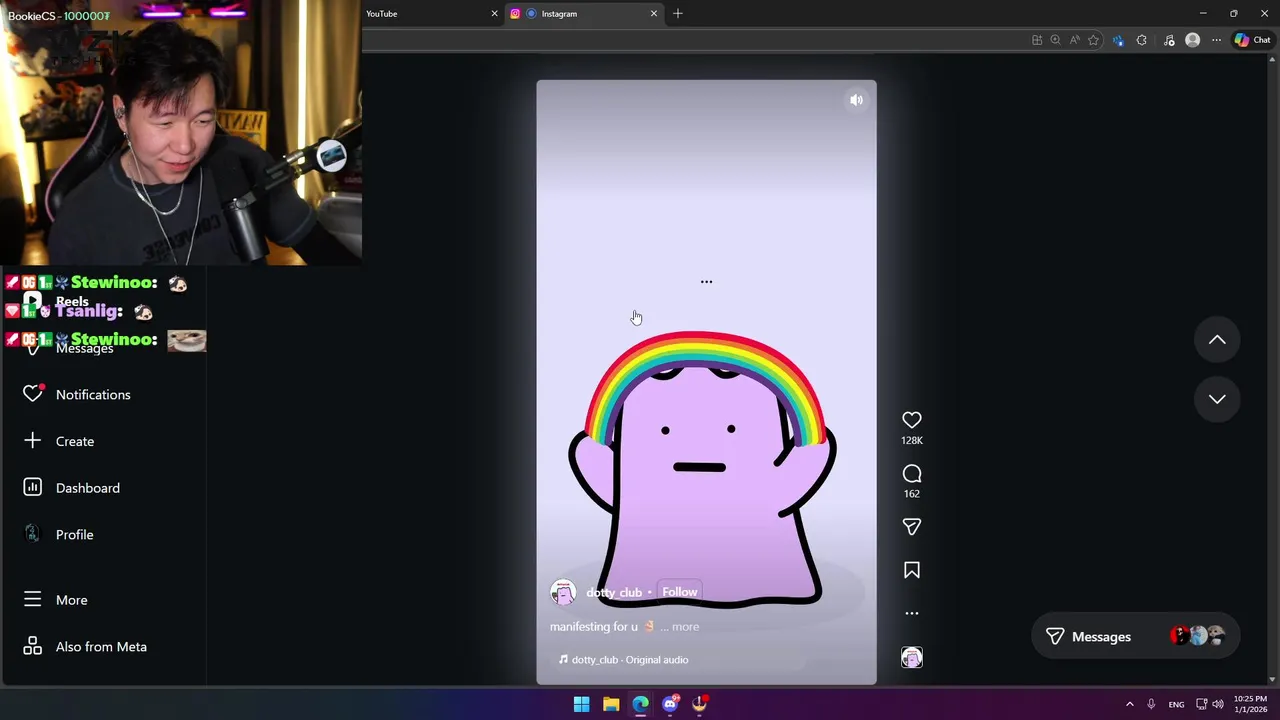This screenshot has width=1280, height=720.
Task: Click the three dots overlay inside the video
Action: point(706,282)
